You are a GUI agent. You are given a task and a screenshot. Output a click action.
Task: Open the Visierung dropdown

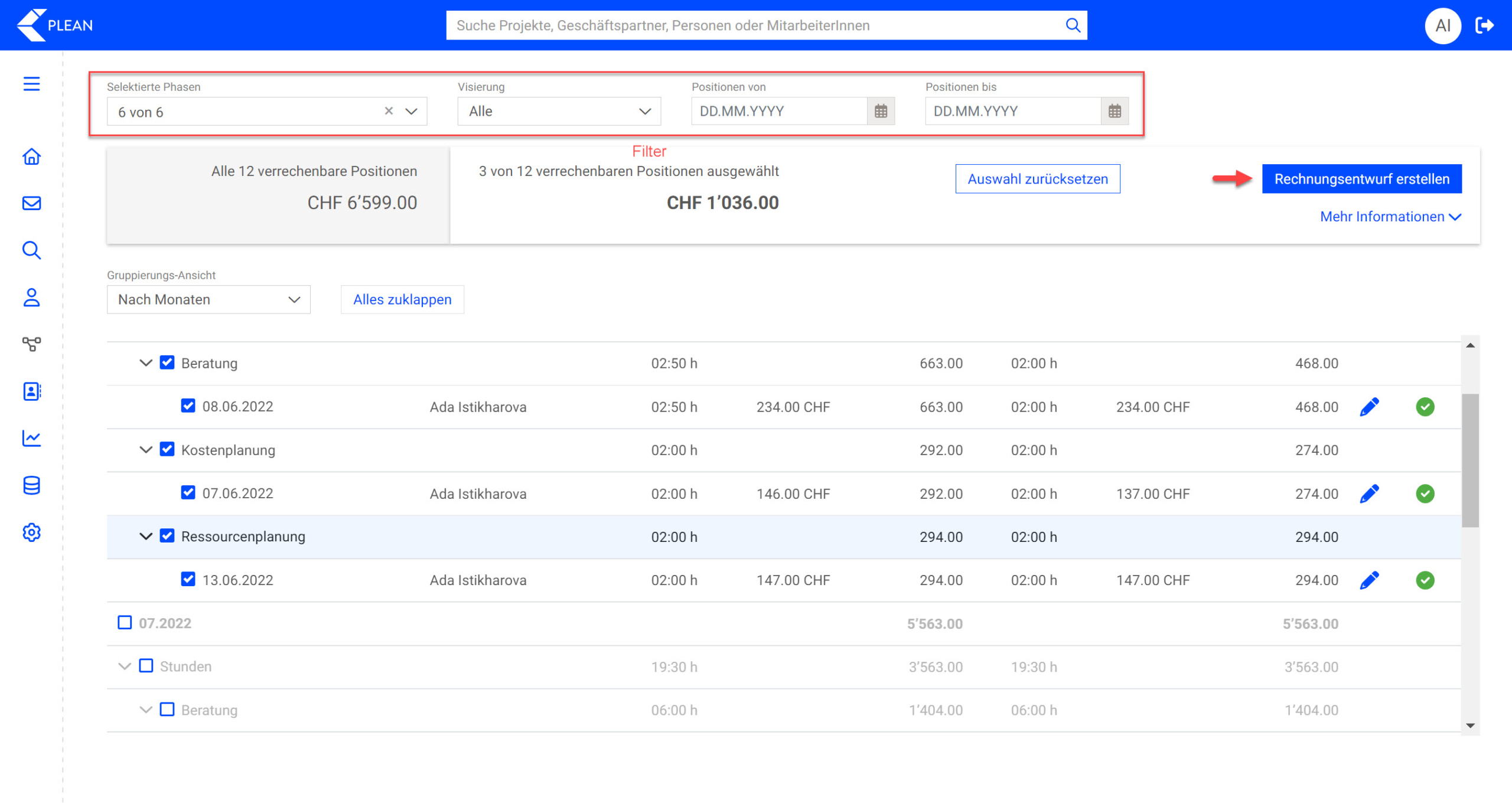click(559, 111)
